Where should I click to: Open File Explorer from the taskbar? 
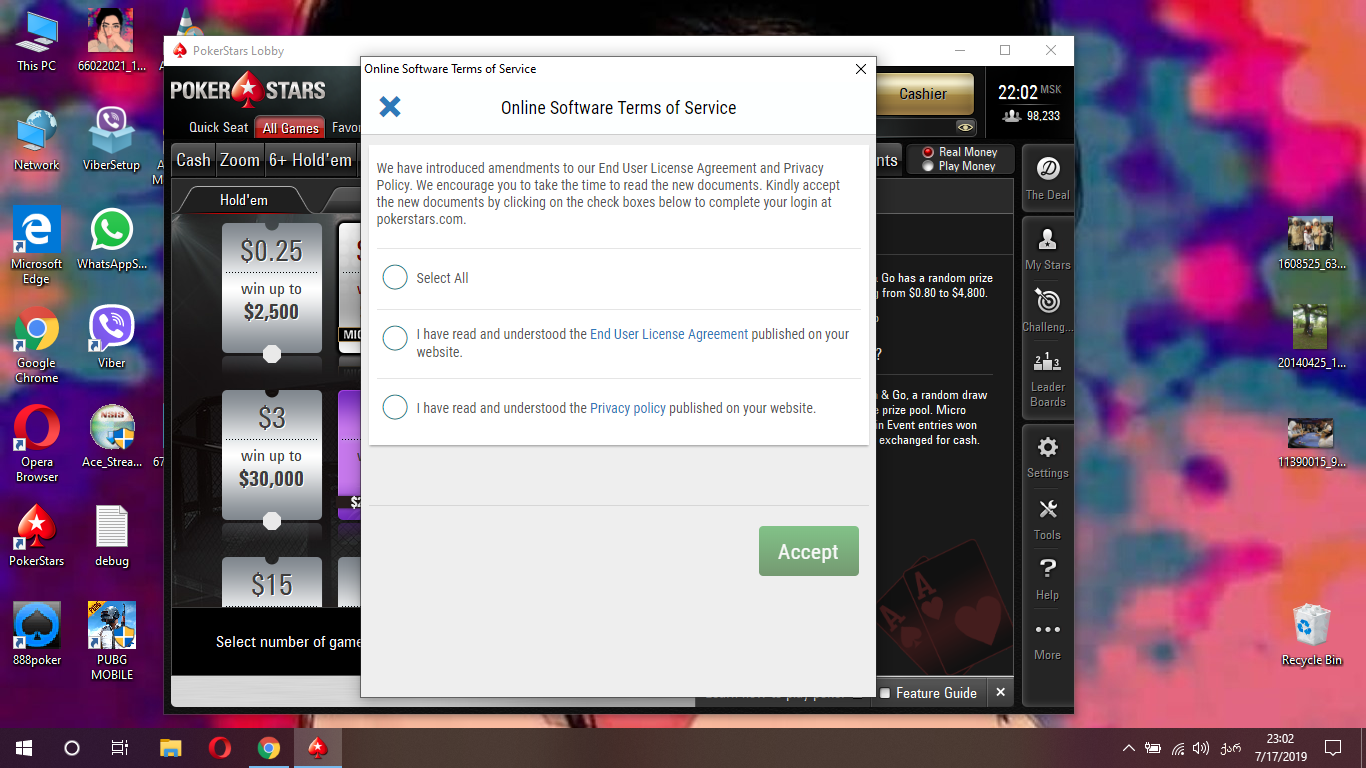(x=171, y=748)
